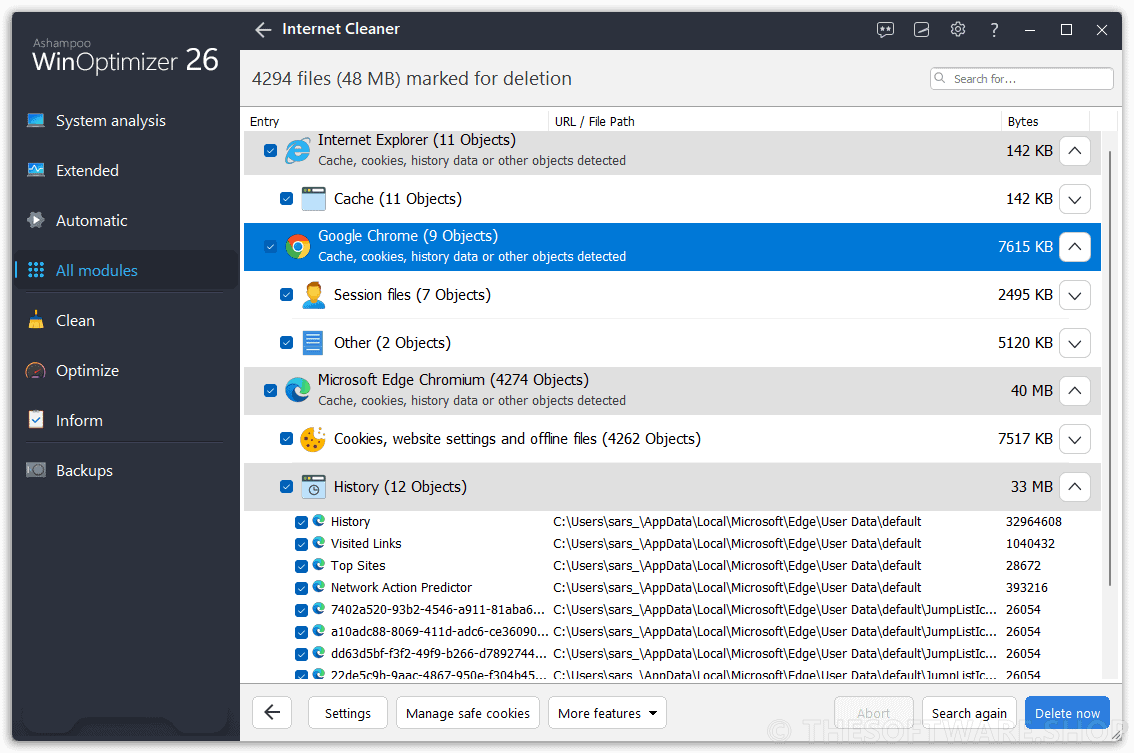1134x753 pixels.
Task: Toggle the Google Chrome group checkbox
Action: 270,247
